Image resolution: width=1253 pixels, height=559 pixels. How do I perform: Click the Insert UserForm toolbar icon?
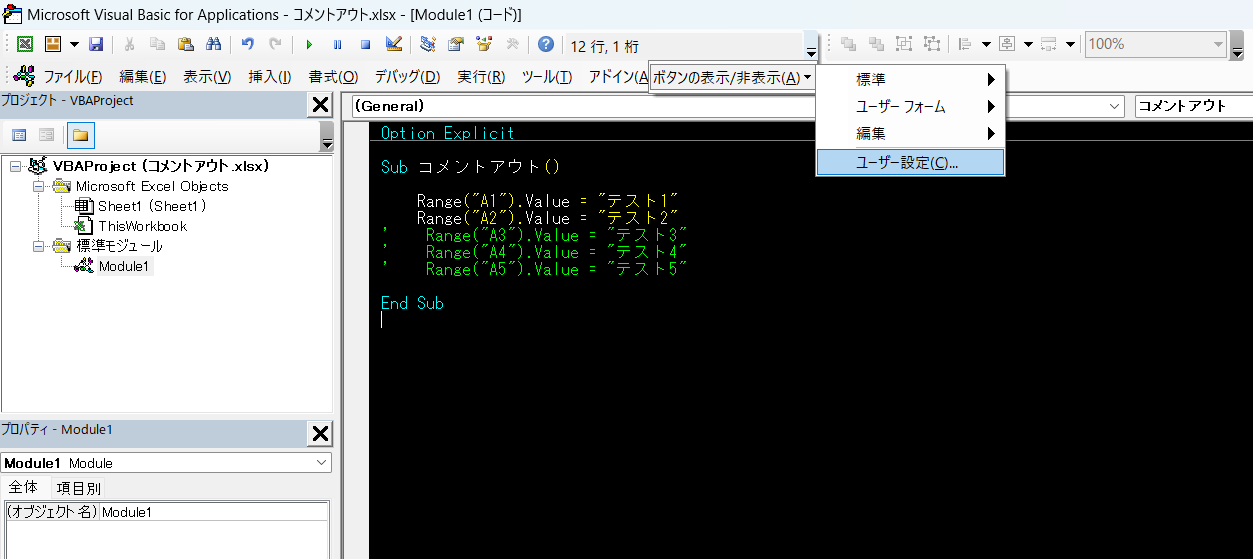[x=52, y=44]
